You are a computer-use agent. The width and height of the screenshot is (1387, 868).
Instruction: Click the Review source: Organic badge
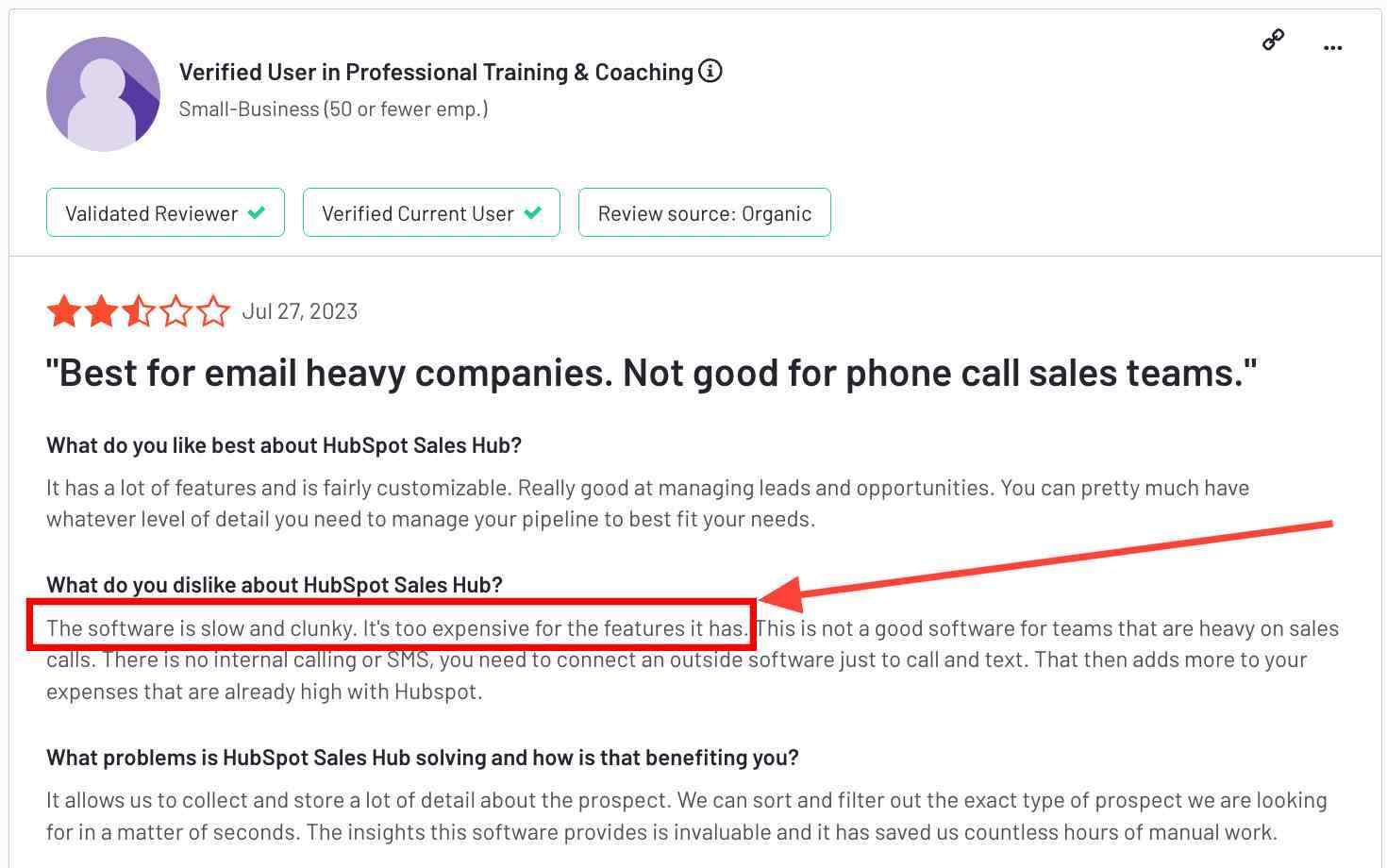point(704,213)
